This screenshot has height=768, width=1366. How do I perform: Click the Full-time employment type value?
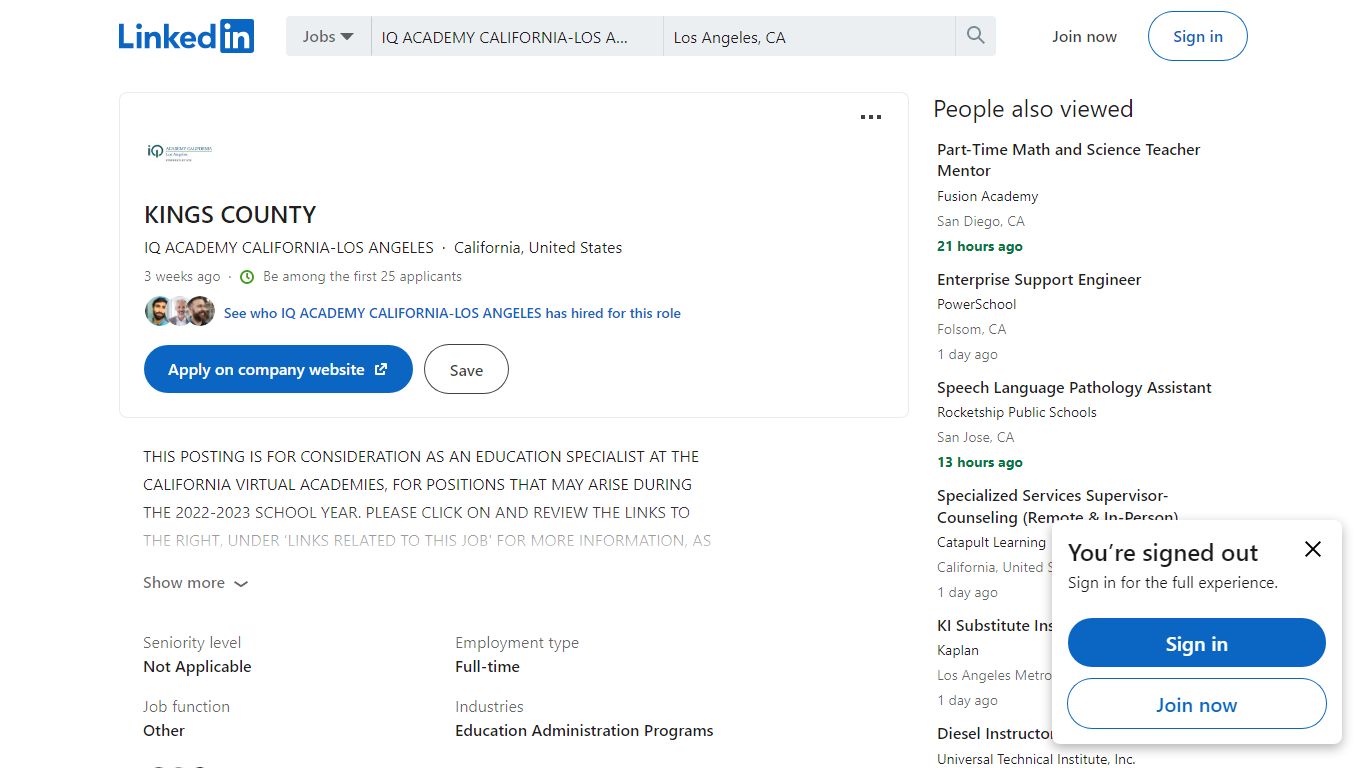[x=487, y=667]
